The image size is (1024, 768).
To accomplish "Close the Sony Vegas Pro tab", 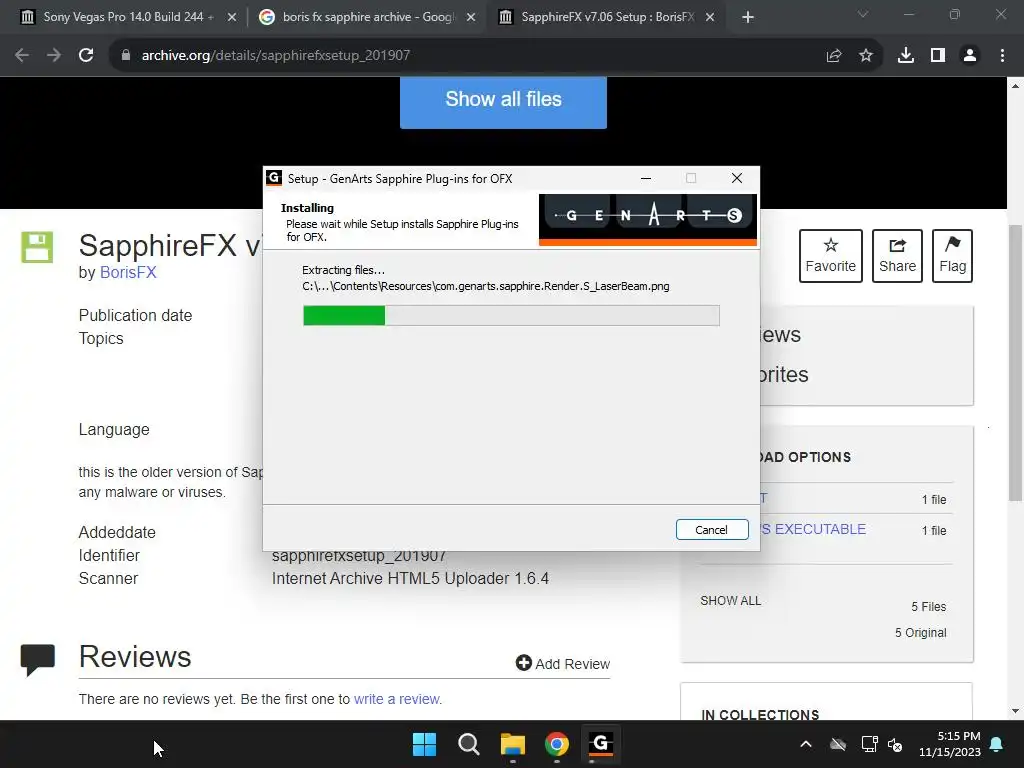I will (x=231, y=18).
